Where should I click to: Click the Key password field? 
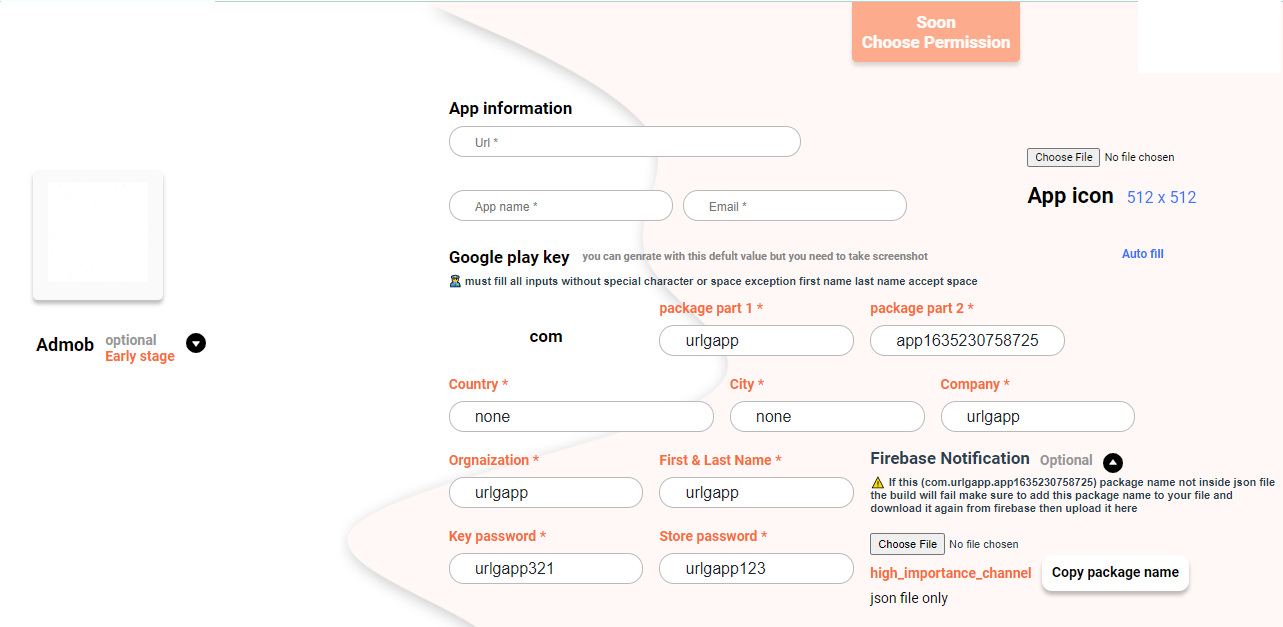point(546,568)
